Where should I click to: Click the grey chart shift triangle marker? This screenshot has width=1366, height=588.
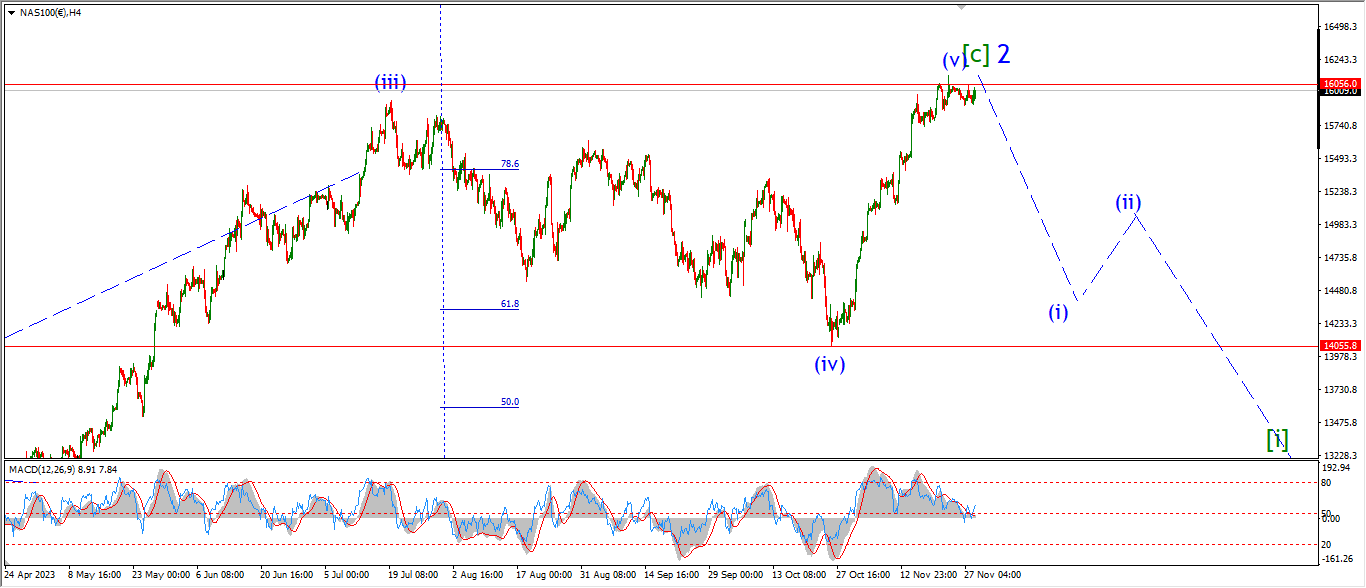tap(962, 7)
